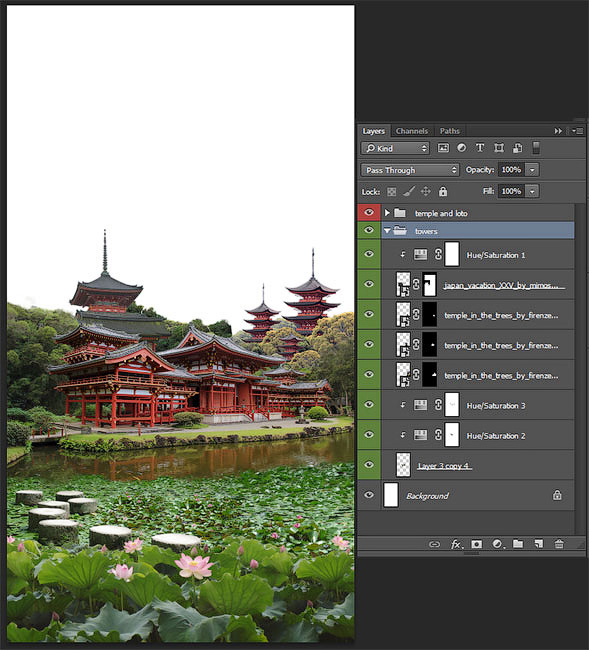The width and height of the screenshot is (589, 650).
Task: Expand the temple and loto group
Action: point(387,213)
